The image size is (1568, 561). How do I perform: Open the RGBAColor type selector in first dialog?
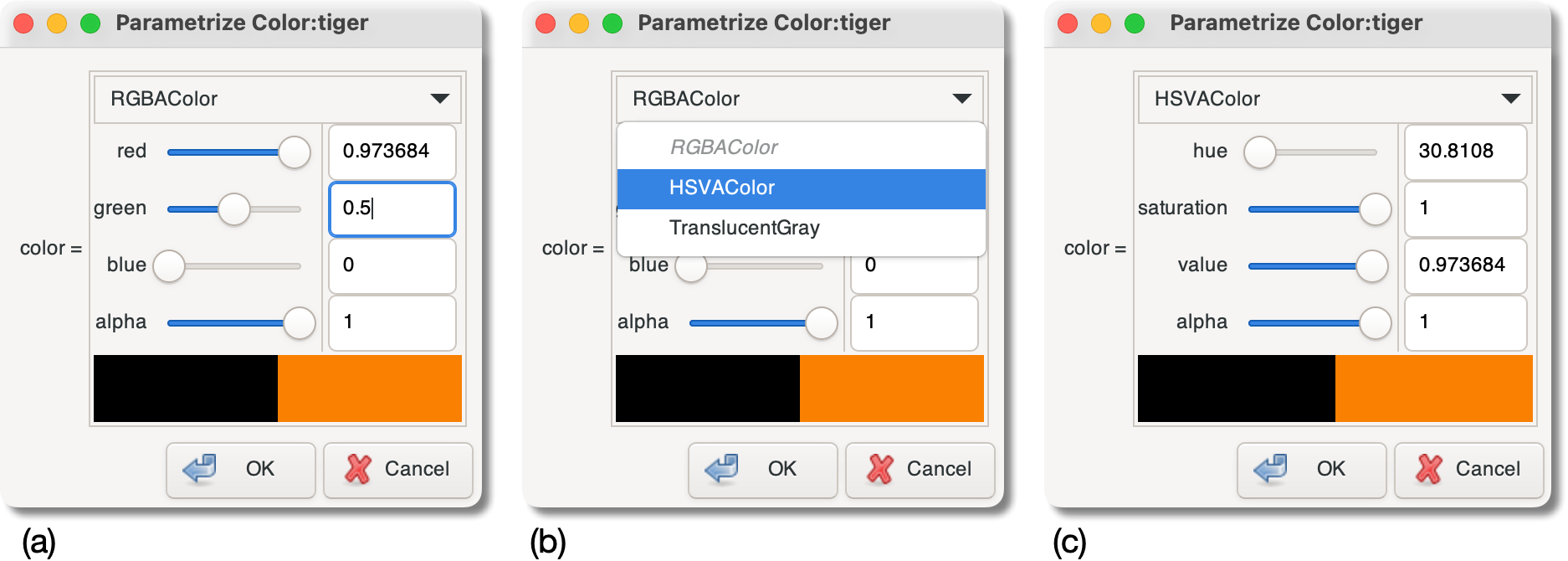274,98
